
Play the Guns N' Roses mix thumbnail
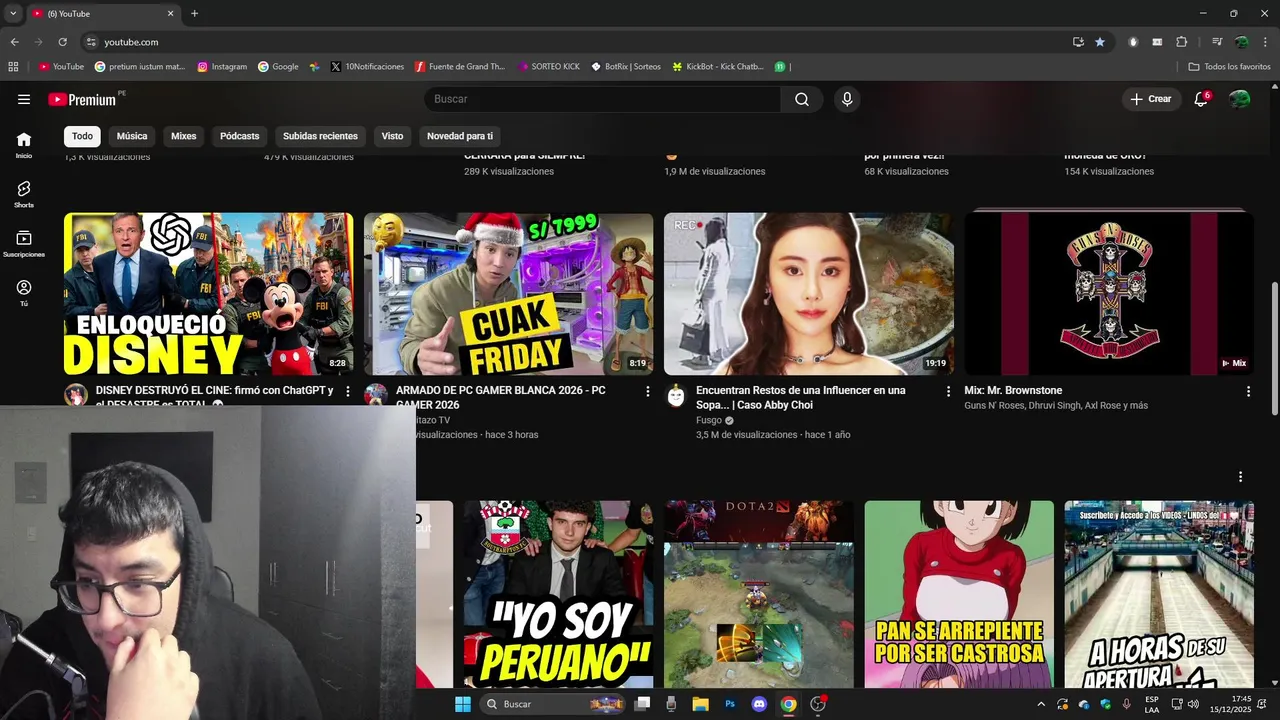point(1108,294)
